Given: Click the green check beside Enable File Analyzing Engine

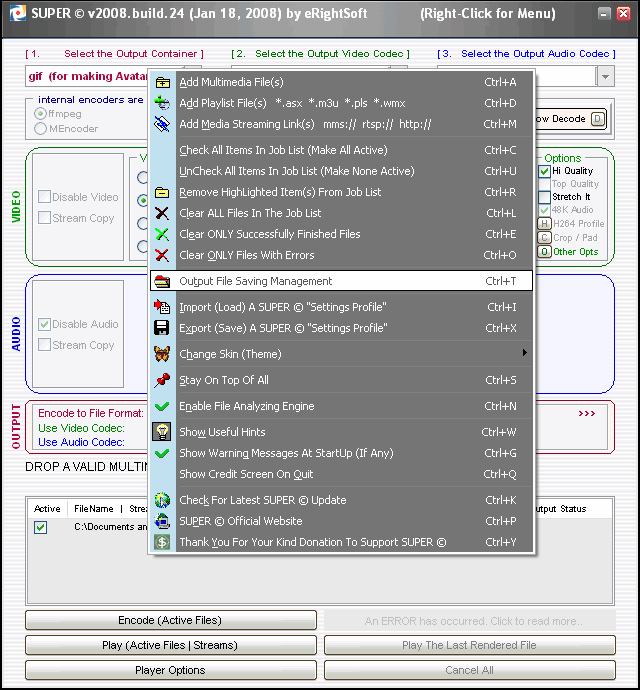Looking at the screenshot, I should coord(162,406).
